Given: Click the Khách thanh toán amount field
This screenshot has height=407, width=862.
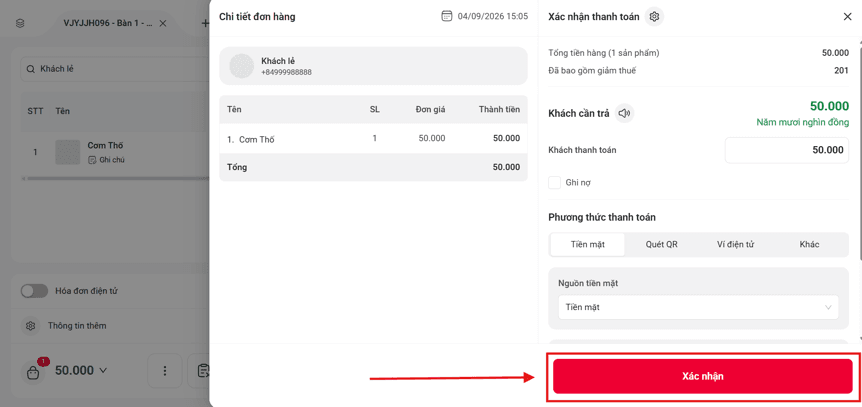Looking at the screenshot, I should pyautogui.click(x=787, y=150).
